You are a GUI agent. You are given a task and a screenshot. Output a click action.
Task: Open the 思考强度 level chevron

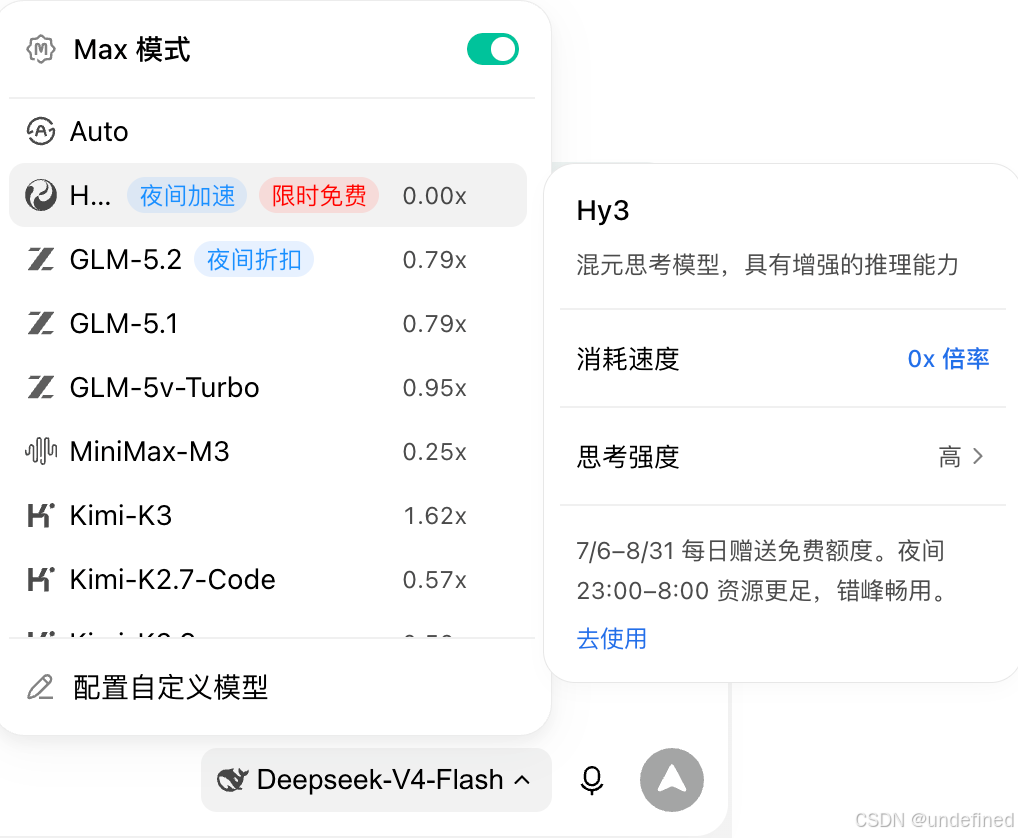978,457
